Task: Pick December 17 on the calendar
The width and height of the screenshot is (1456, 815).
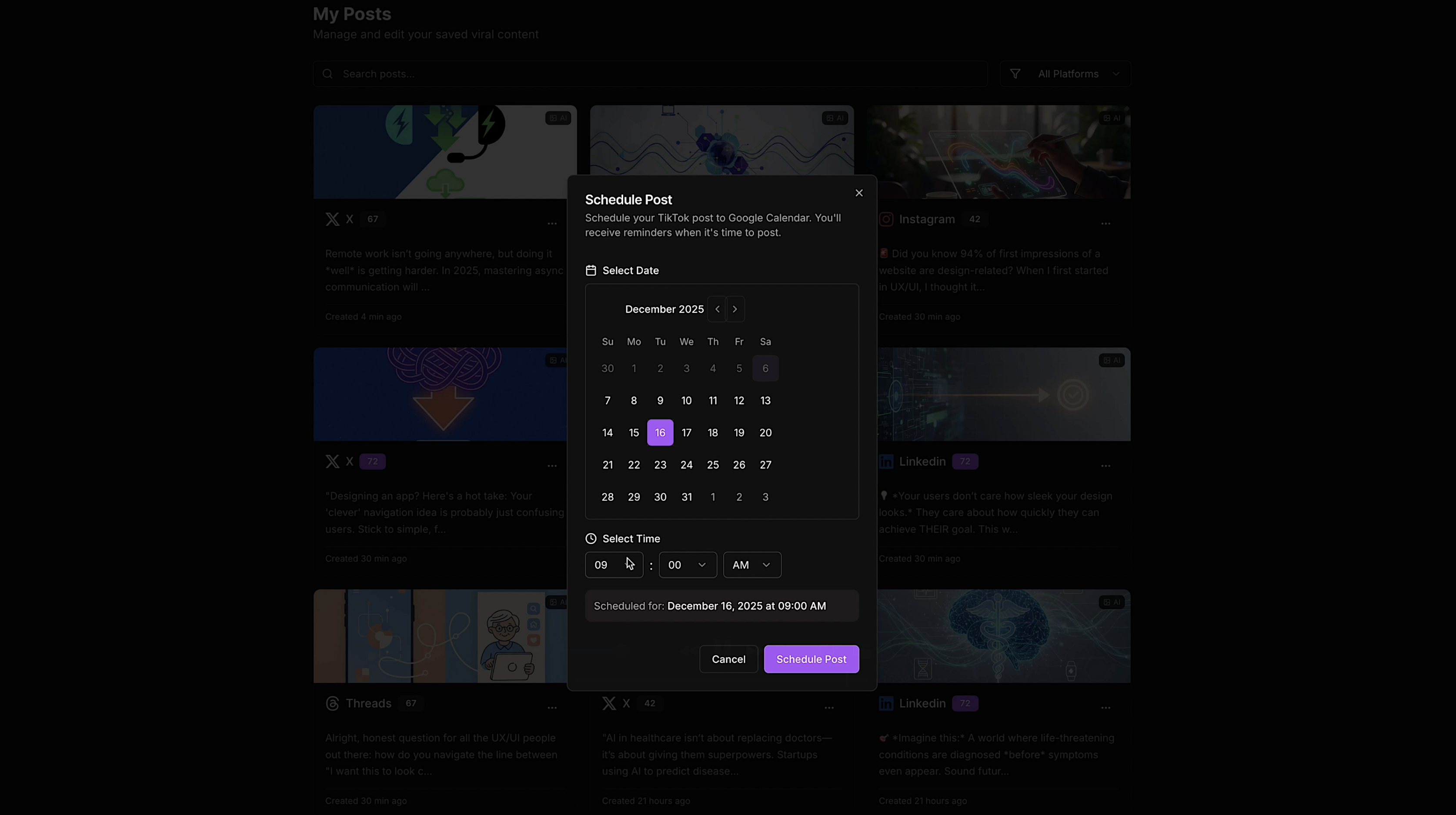Action: pos(686,432)
